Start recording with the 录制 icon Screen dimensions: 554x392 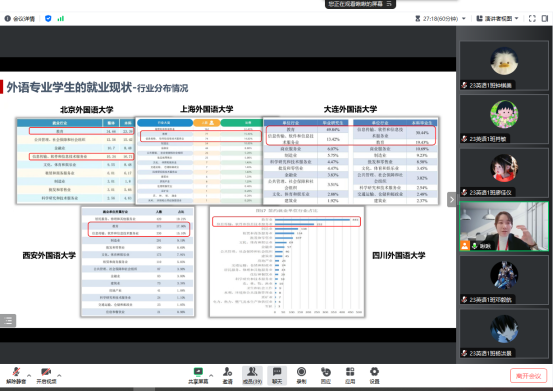click(301, 375)
